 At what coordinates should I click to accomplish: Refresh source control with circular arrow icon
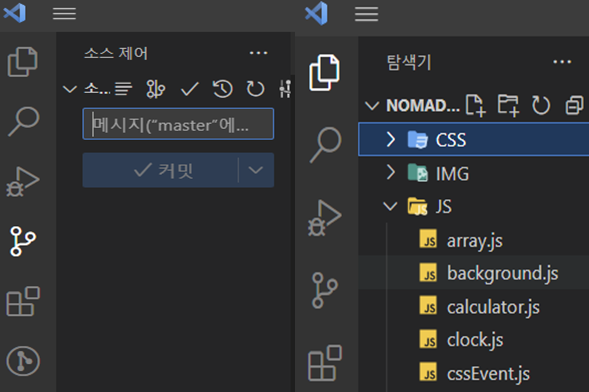[x=255, y=89]
